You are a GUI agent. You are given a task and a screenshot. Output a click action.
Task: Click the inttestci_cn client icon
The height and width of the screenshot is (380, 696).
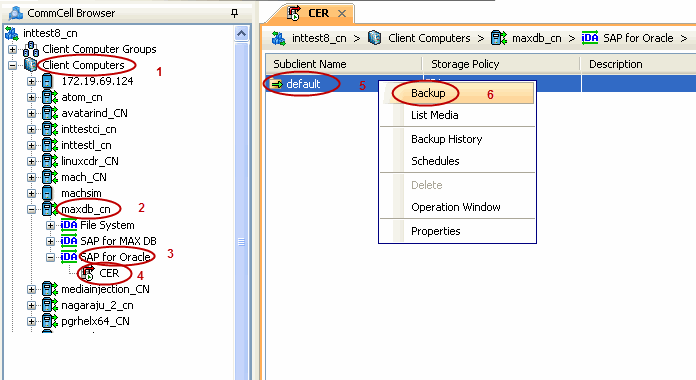point(50,129)
